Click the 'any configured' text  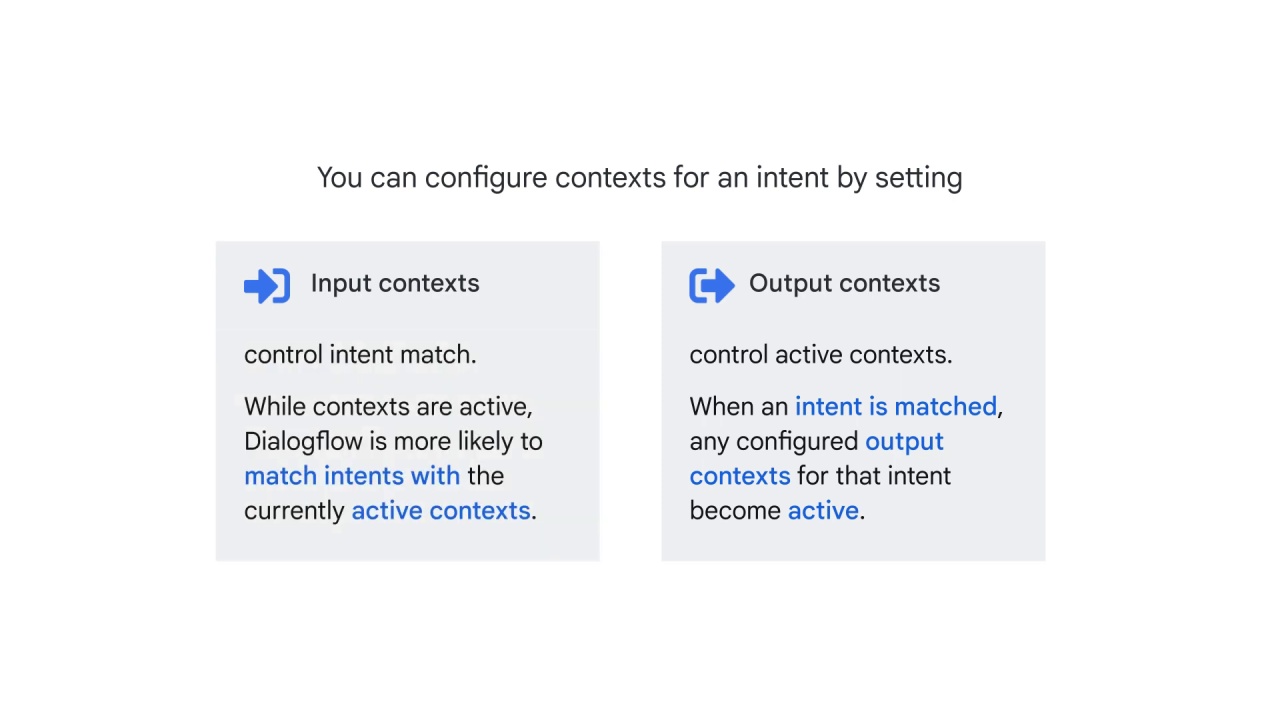point(774,442)
